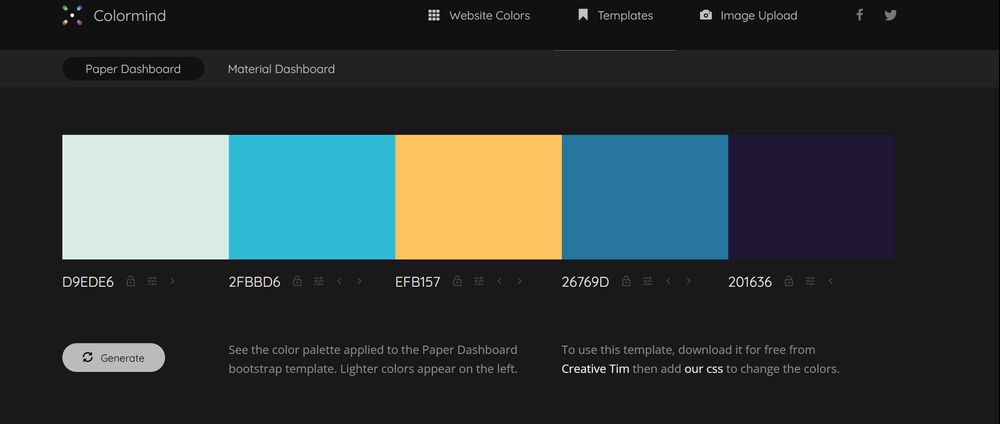1000x424 pixels.
Task: Open the Website Colors menu
Action: pos(479,15)
